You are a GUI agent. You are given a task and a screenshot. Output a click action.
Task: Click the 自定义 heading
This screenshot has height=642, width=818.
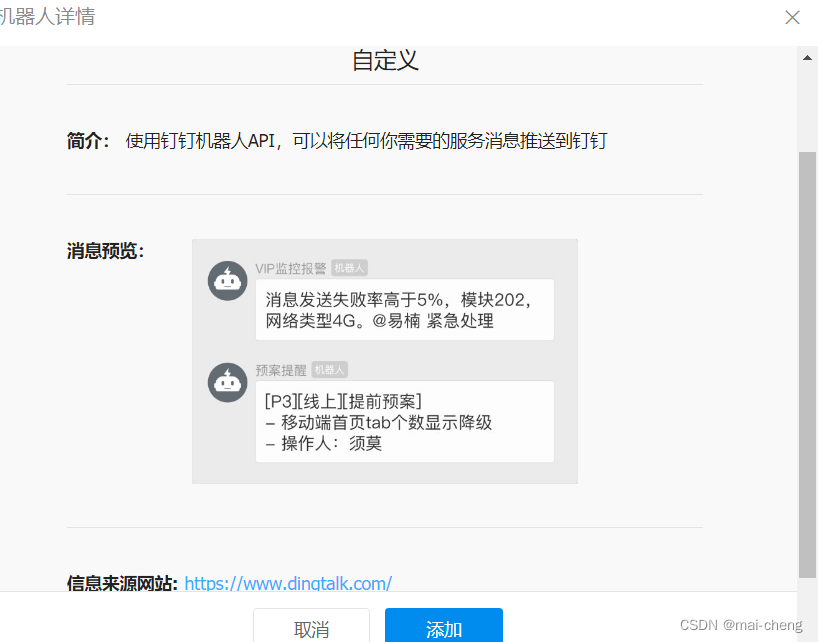click(384, 60)
